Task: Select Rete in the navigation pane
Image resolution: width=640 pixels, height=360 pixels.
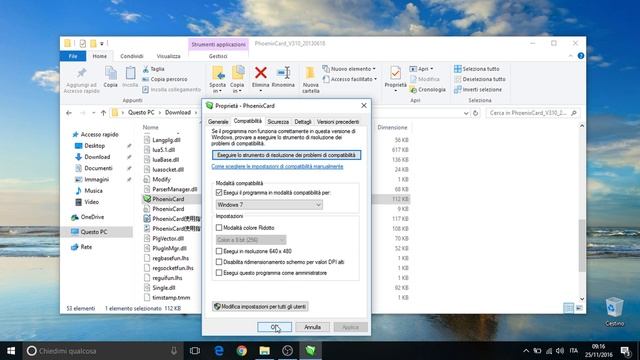Action: (x=86, y=247)
